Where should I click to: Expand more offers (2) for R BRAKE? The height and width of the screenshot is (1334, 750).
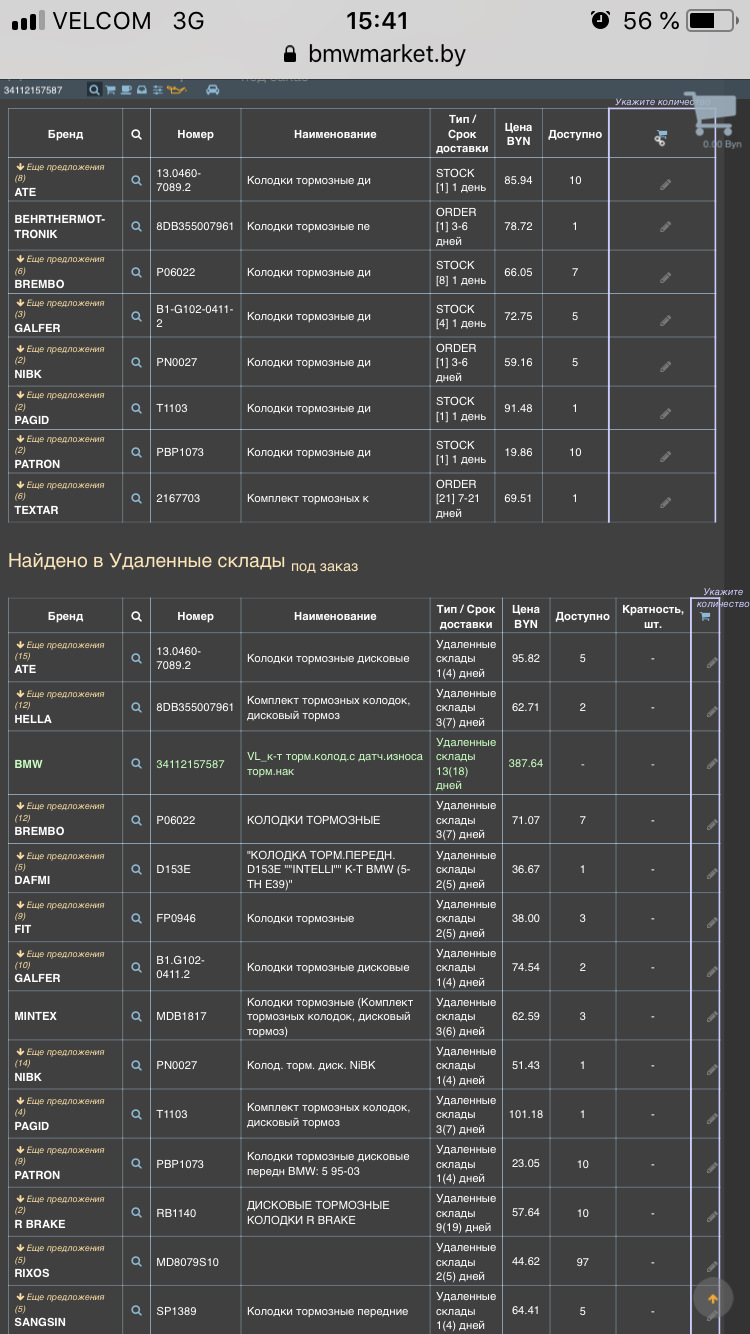tap(59, 1204)
